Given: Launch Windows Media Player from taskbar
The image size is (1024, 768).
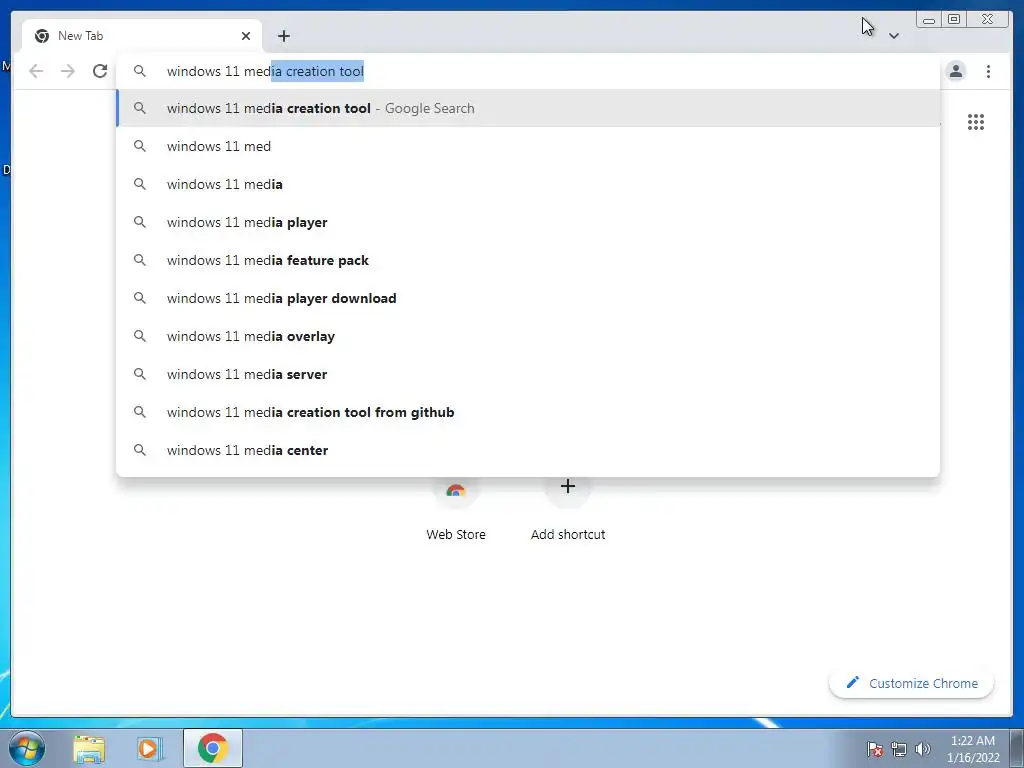Looking at the screenshot, I should tap(150, 748).
